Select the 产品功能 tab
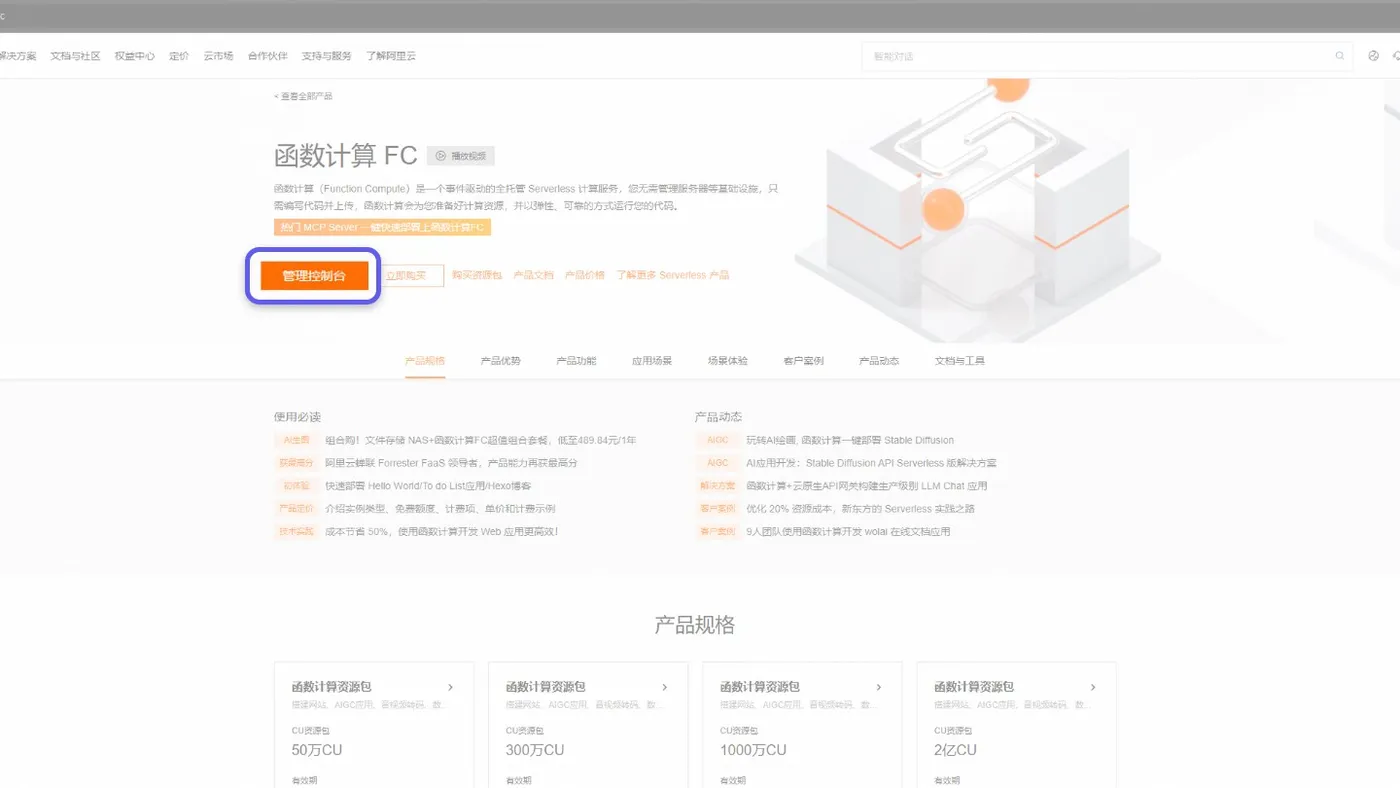The width and height of the screenshot is (1400, 788). tap(576, 360)
